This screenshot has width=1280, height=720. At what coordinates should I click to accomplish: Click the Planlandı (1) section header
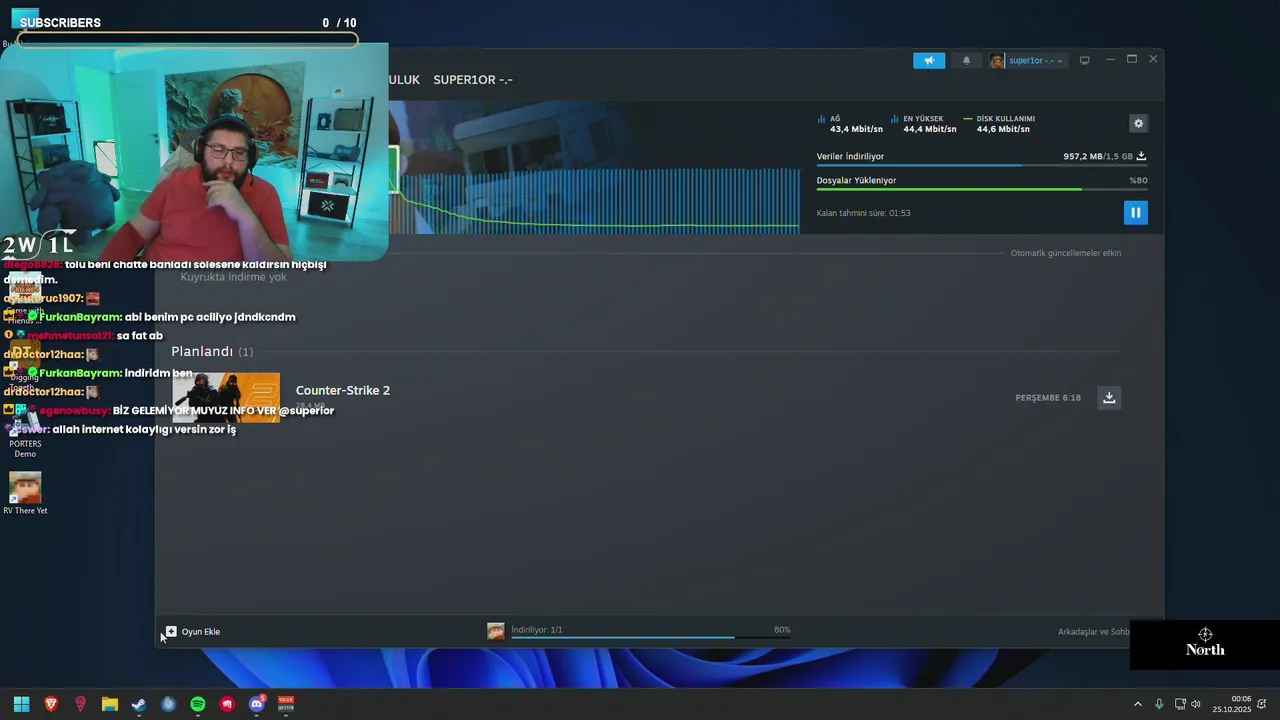tap(212, 351)
